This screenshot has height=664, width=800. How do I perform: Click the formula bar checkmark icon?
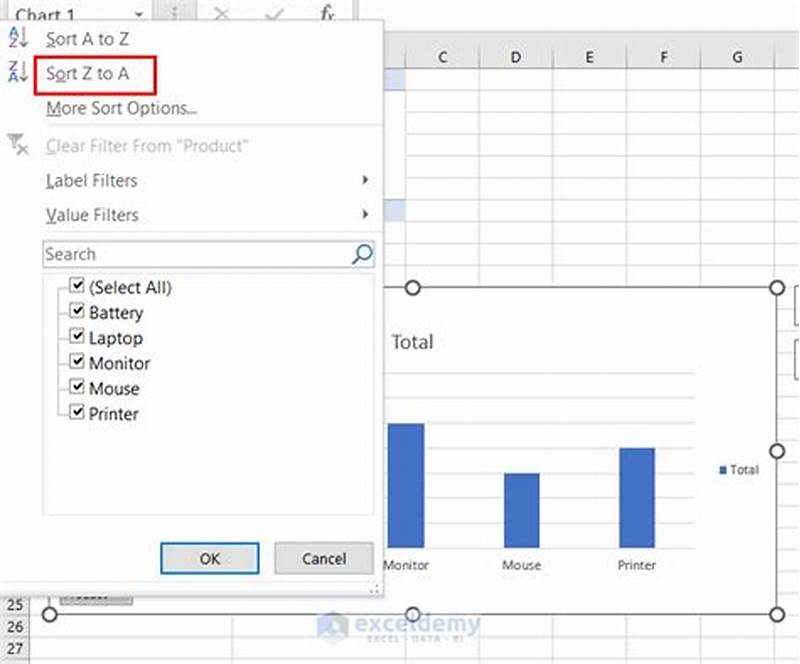point(272,14)
